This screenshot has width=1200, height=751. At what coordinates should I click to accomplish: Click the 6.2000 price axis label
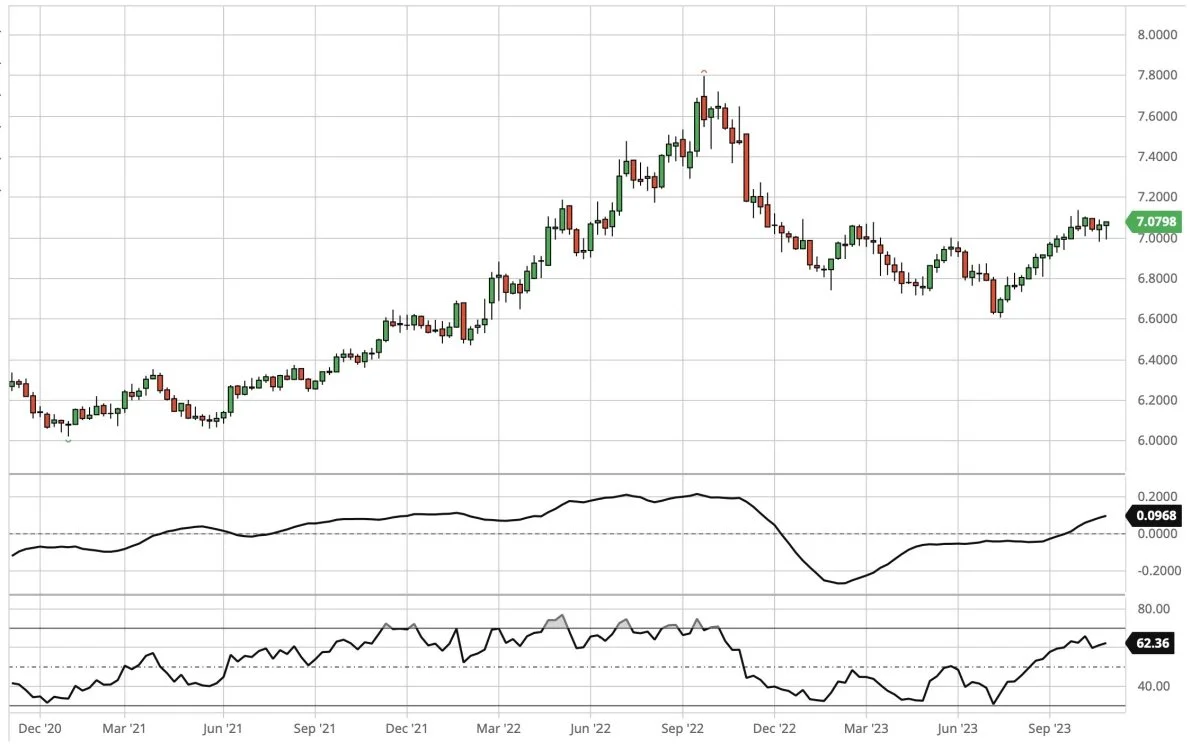point(1158,400)
